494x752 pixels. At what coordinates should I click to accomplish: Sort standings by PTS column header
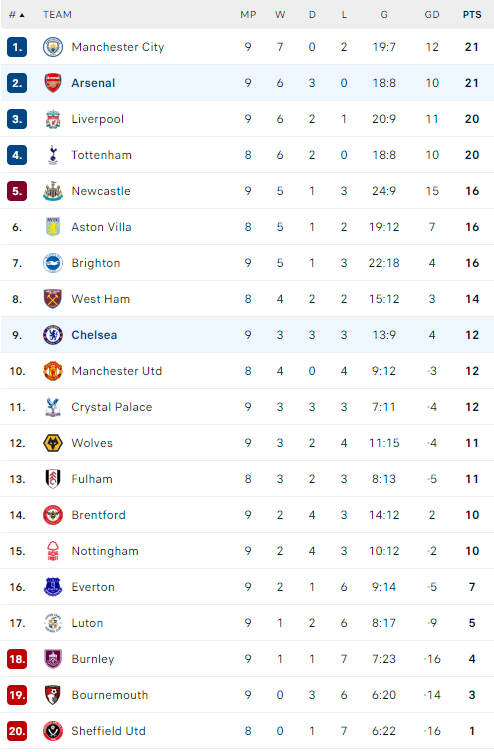click(472, 15)
